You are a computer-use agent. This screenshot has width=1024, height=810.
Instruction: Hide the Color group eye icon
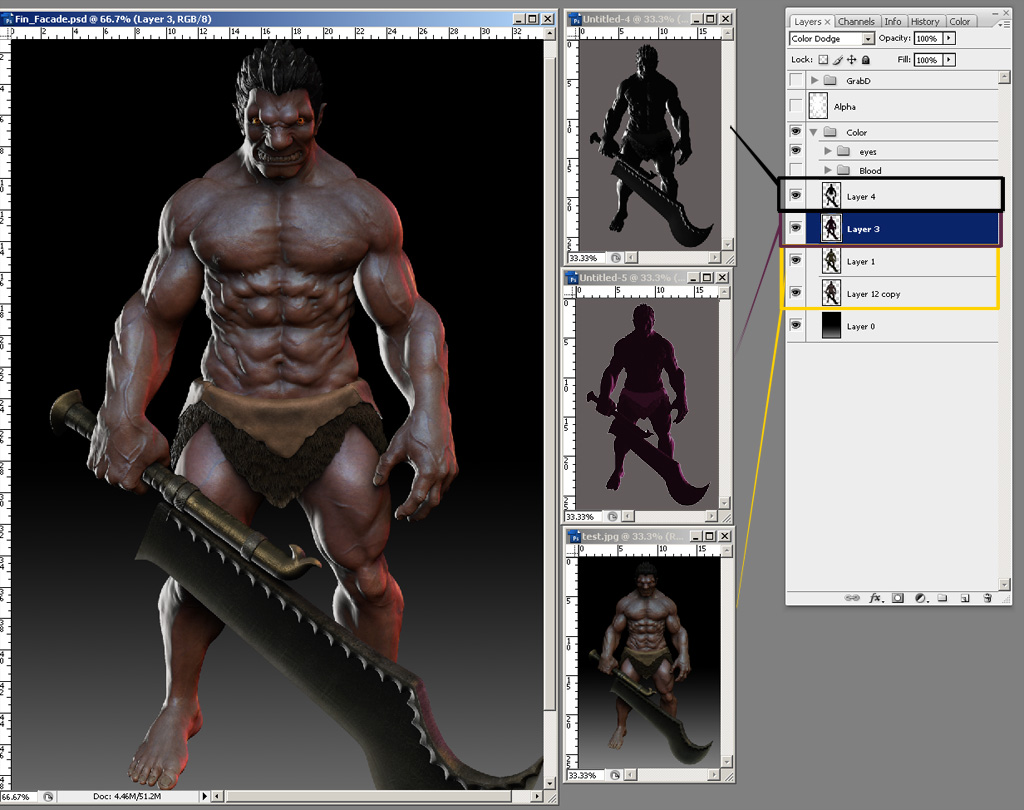click(795, 131)
